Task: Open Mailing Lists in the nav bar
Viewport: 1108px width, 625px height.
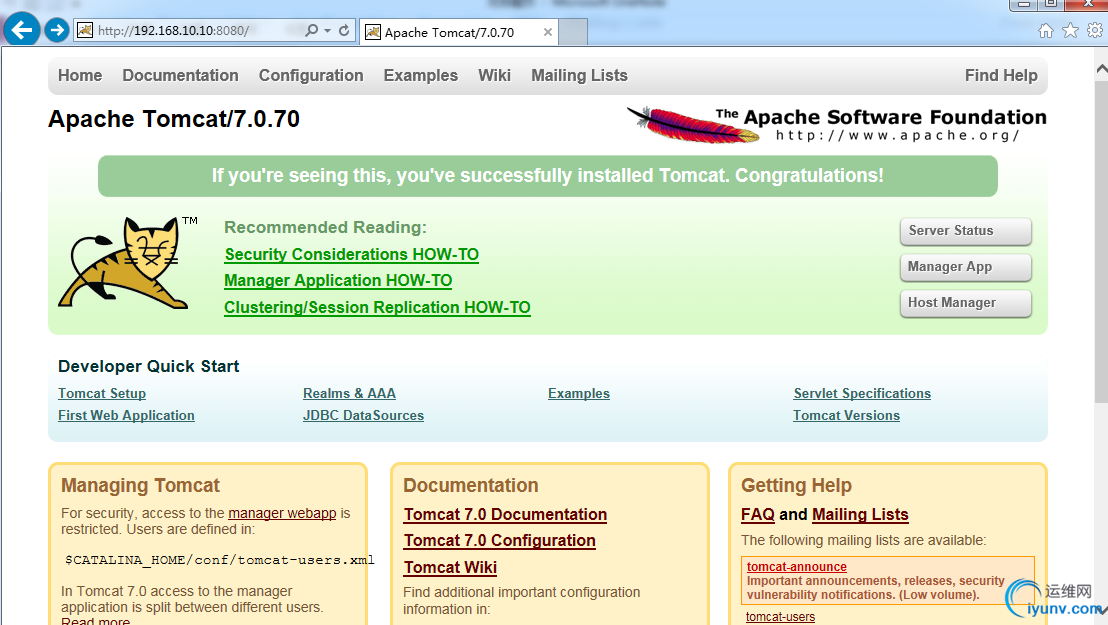Action: pyautogui.click(x=579, y=76)
